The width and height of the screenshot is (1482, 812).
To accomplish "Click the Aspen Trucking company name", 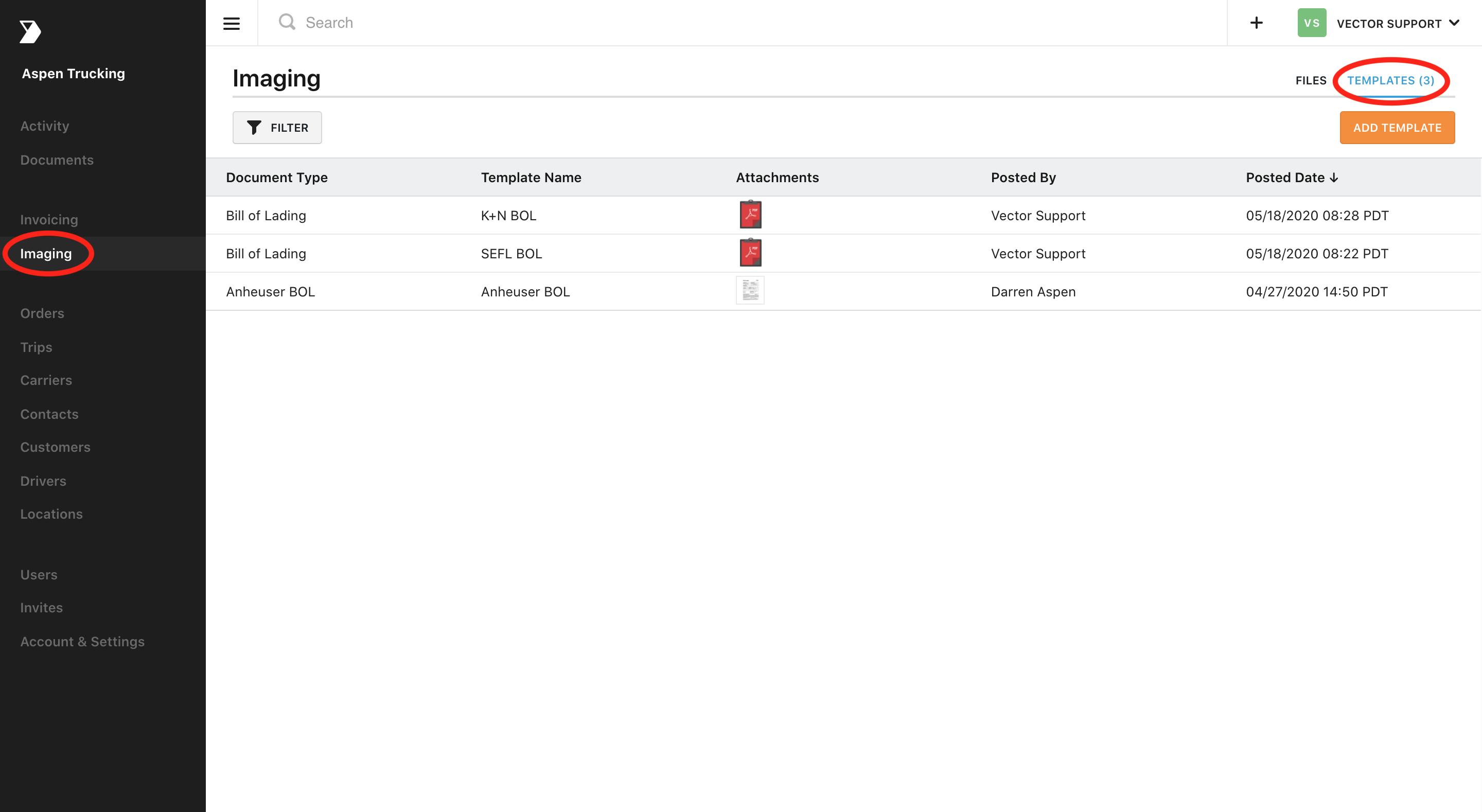I will click(x=73, y=74).
